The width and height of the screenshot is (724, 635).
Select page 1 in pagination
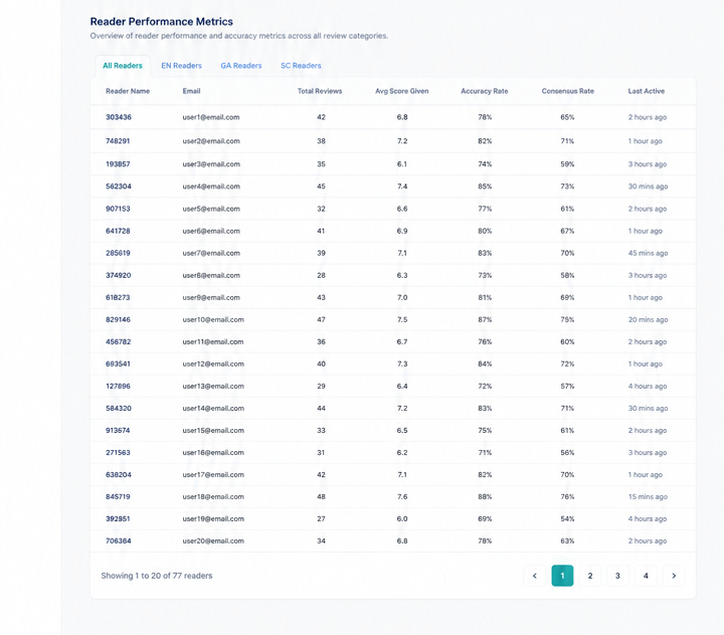[x=562, y=575]
